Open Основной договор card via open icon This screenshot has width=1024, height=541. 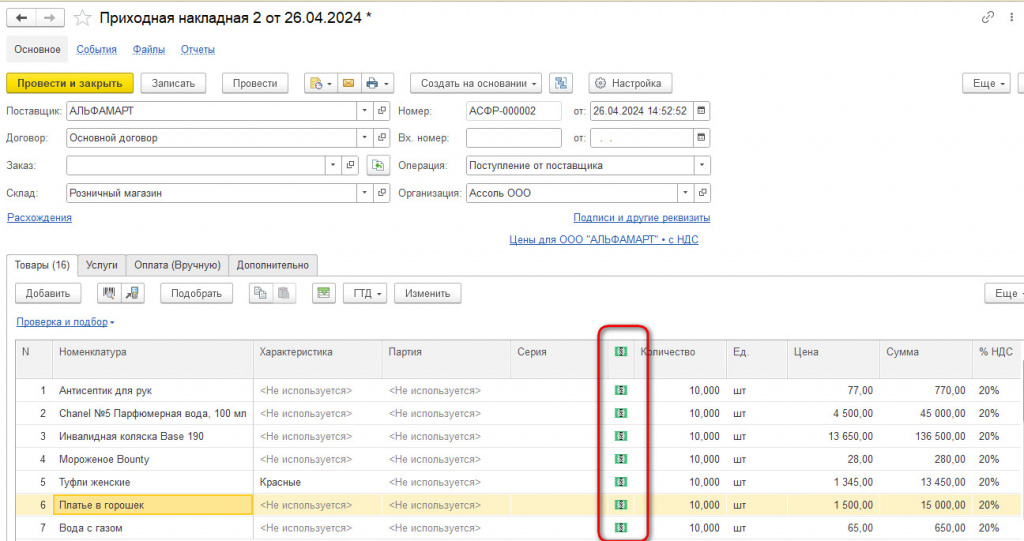coord(382,138)
